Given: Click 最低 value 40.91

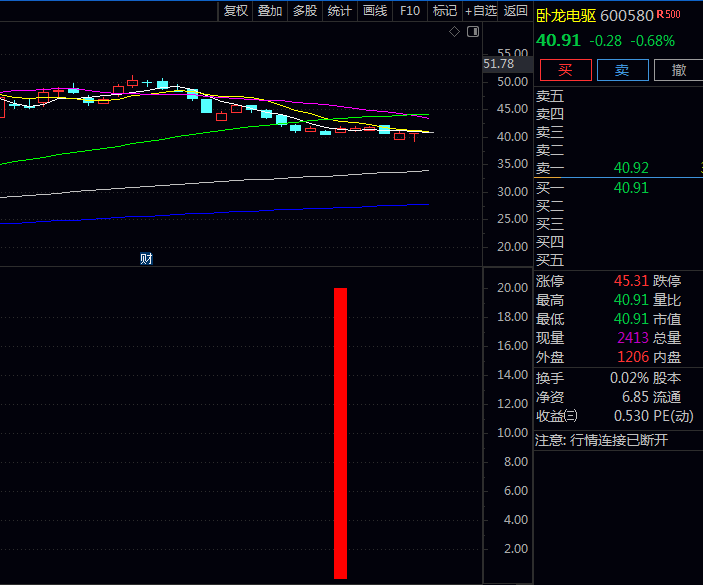Looking at the screenshot, I should click(631, 319).
